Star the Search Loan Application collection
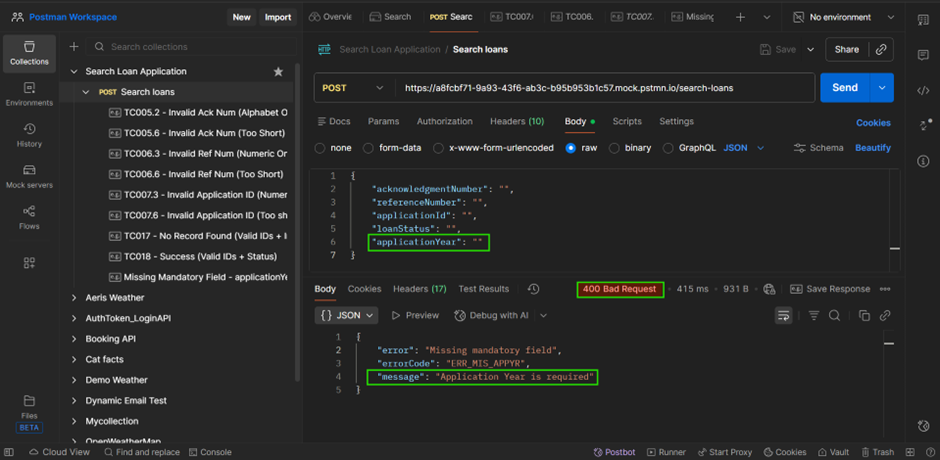Screen dimensions: 940x460 point(278,72)
